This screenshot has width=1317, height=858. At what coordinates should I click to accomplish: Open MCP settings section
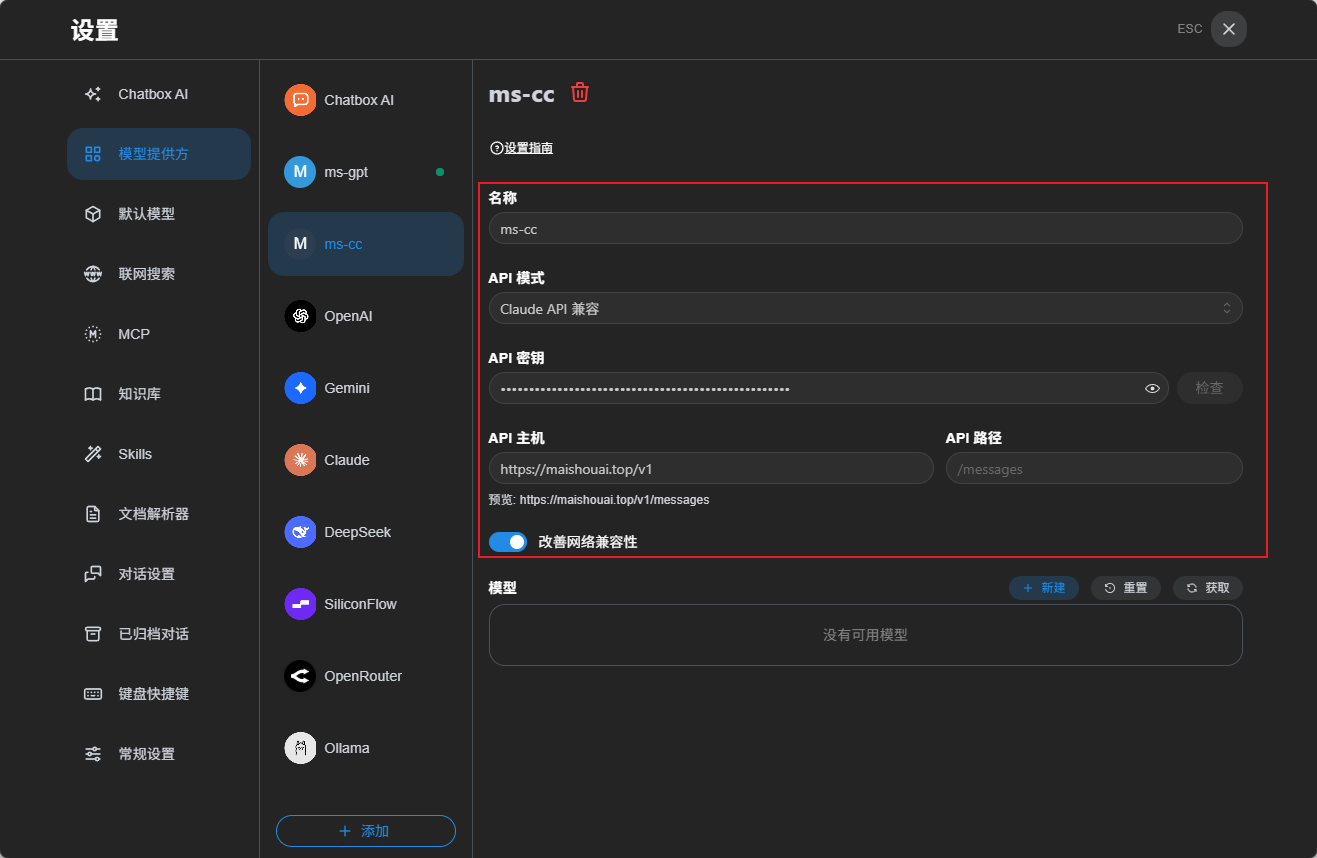(159, 334)
